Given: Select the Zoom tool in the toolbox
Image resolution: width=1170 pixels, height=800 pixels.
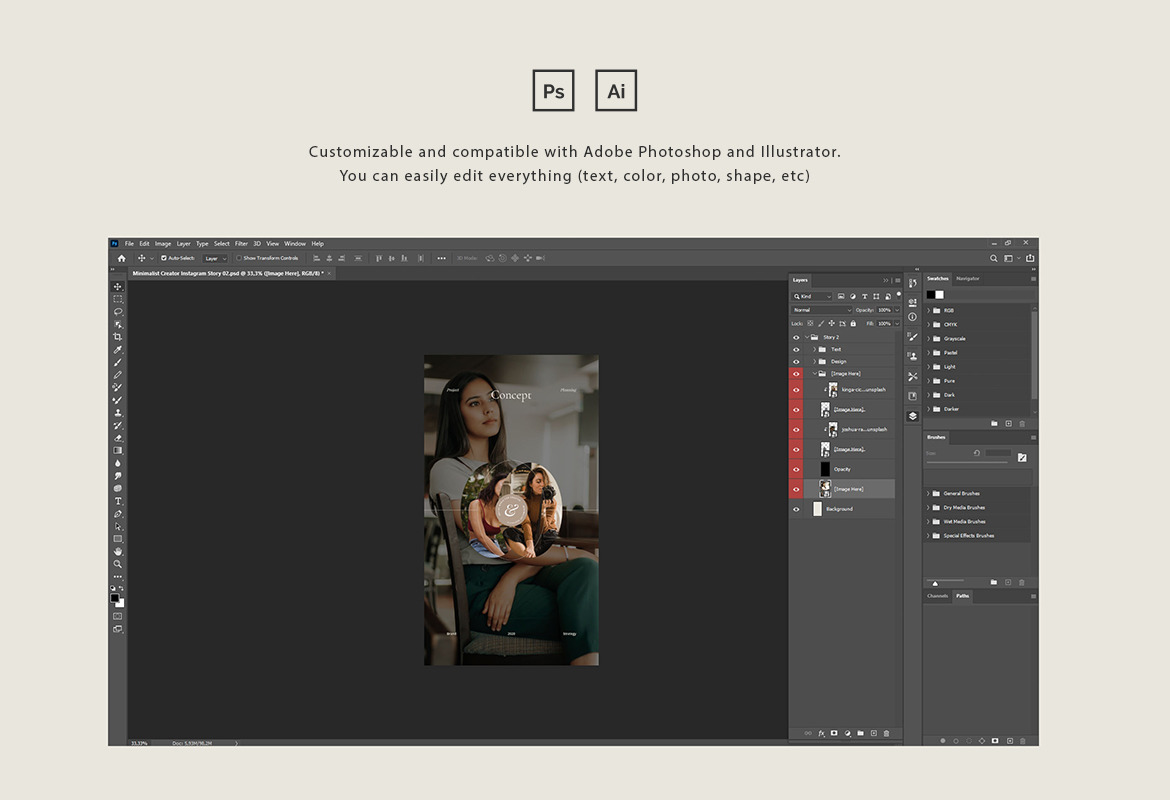Looking at the screenshot, I should (118, 564).
